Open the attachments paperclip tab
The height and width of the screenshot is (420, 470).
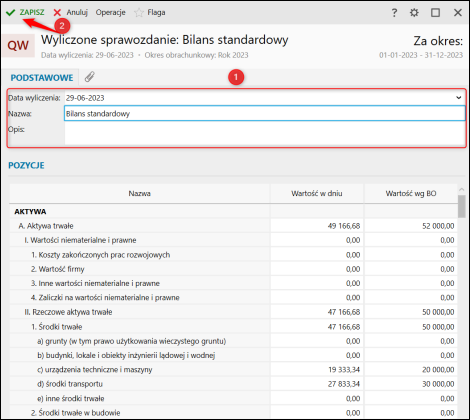tap(89, 77)
